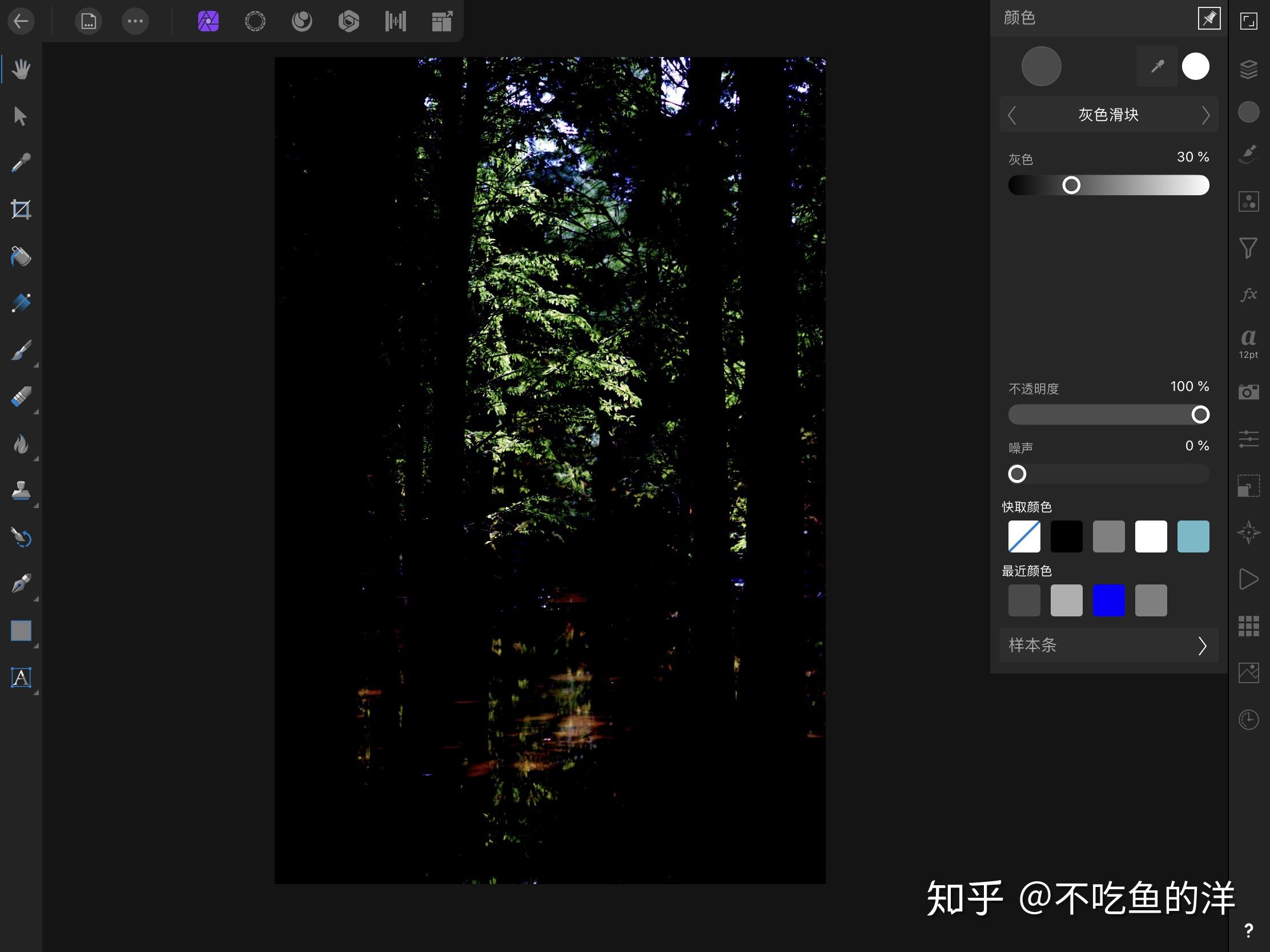1270x952 pixels.
Task: Set 不透明度 to 100%
Action: coord(1200,415)
